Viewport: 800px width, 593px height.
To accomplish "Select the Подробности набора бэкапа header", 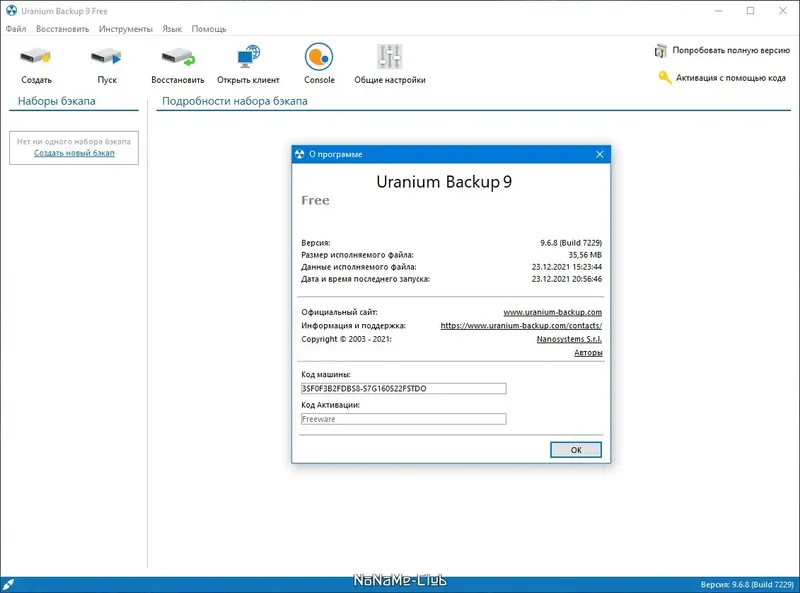I will click(235, 101).
